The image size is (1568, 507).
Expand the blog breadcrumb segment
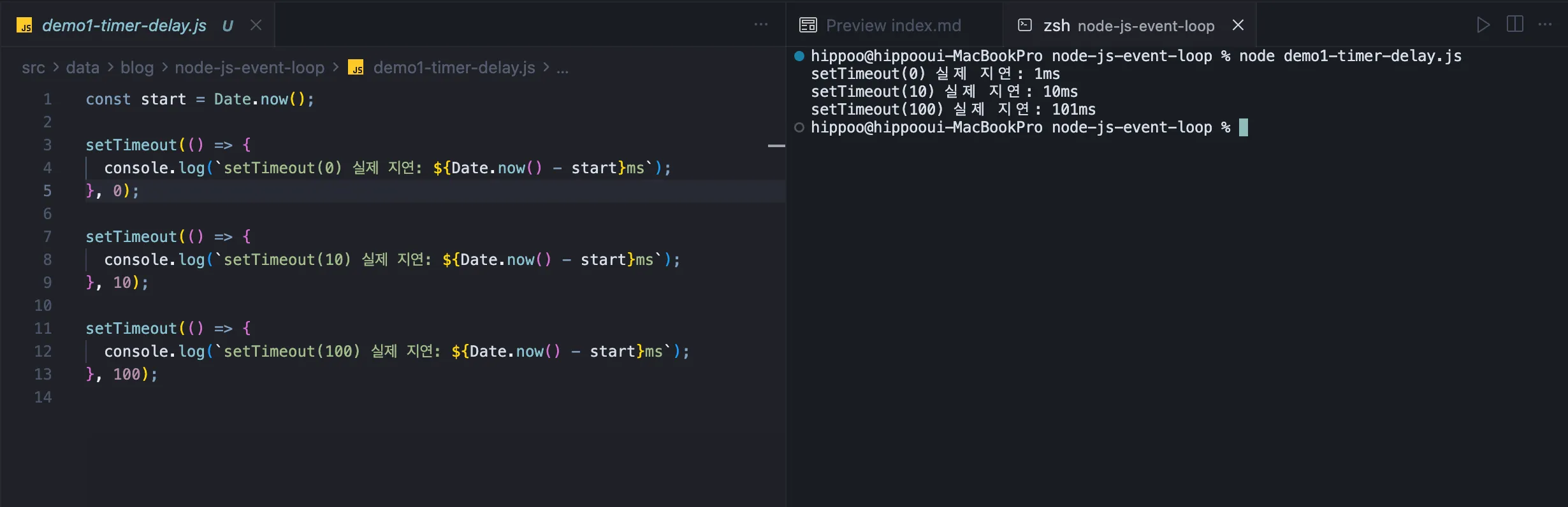(x=137, y=68)
